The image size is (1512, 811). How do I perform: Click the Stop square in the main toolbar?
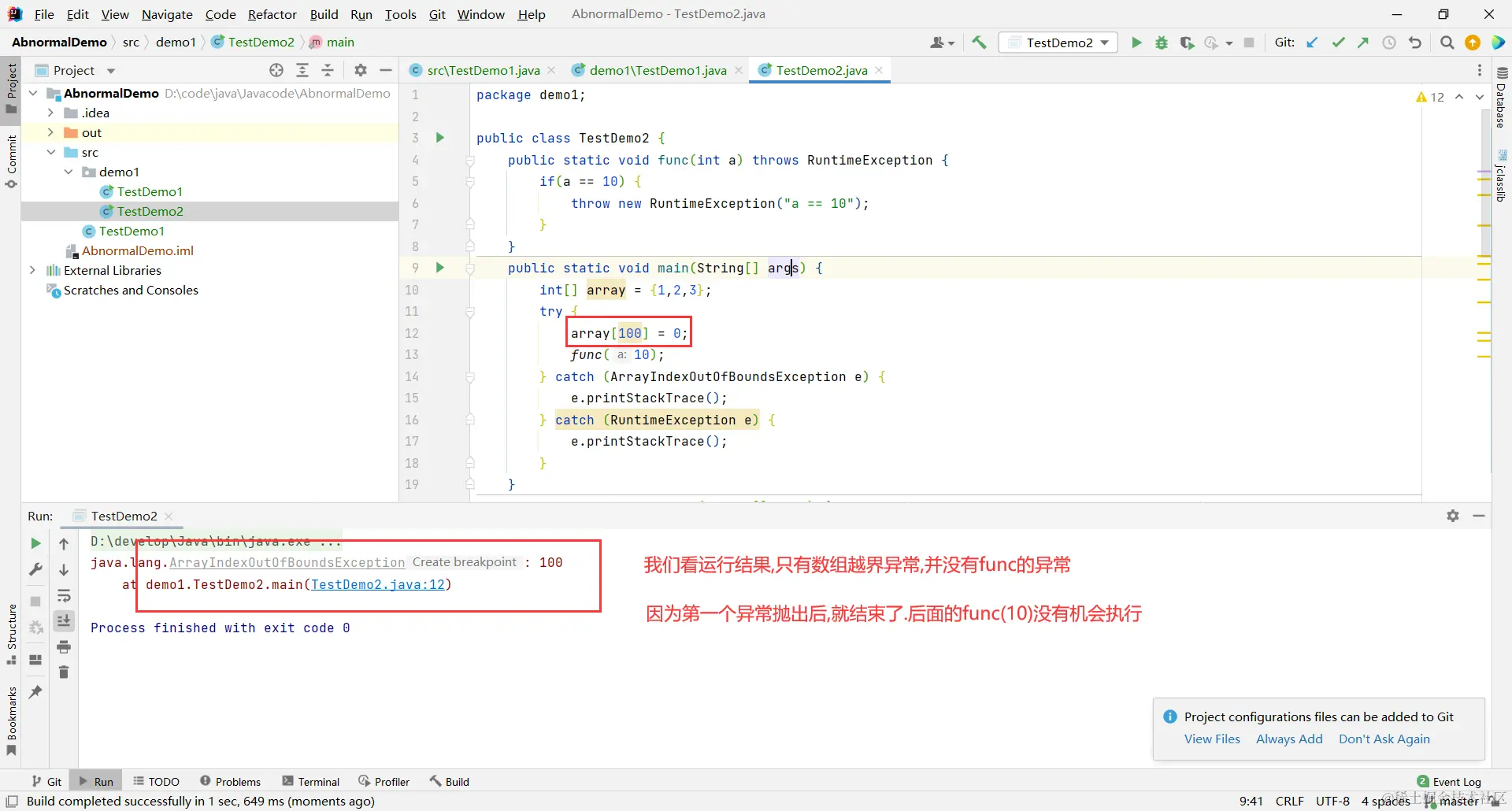1249,43
